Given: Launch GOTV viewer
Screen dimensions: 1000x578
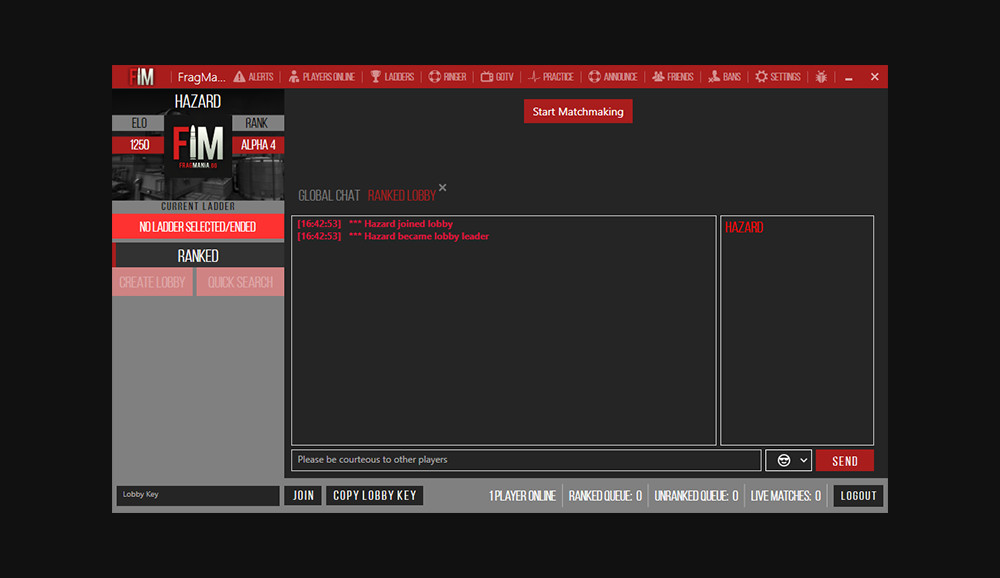Looking at the screenshot, I should click(497, 76).
